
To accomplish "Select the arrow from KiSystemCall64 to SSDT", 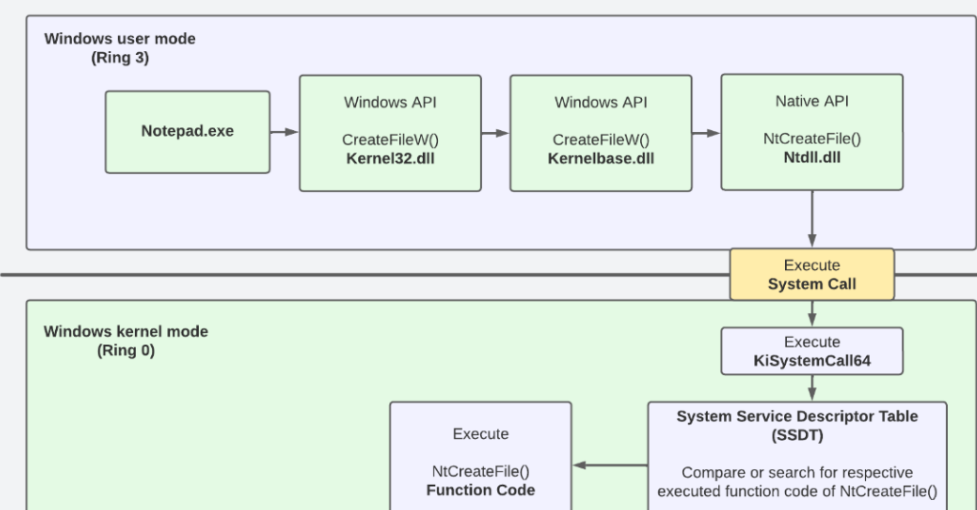I will [811, 387].
